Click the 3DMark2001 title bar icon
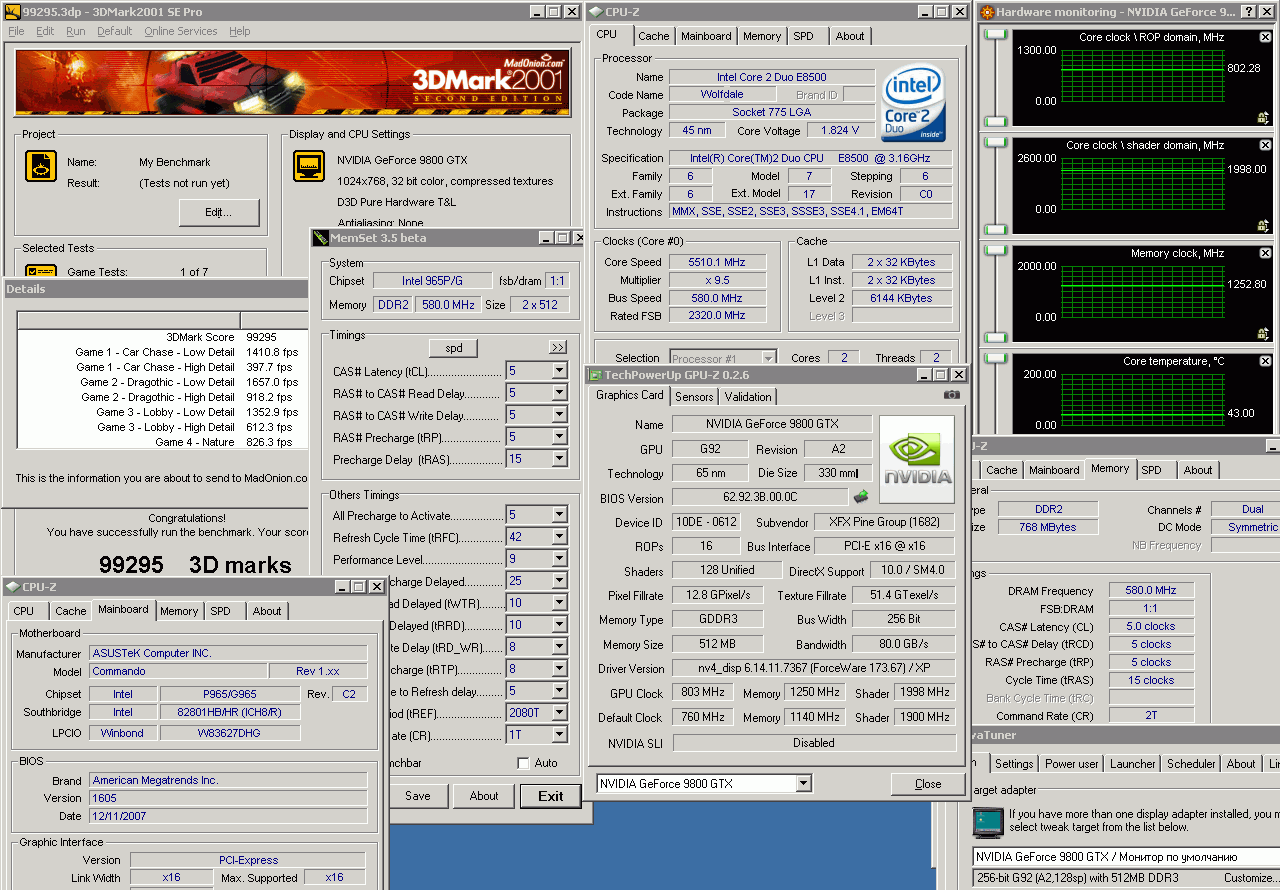 (x=13, y=12)
